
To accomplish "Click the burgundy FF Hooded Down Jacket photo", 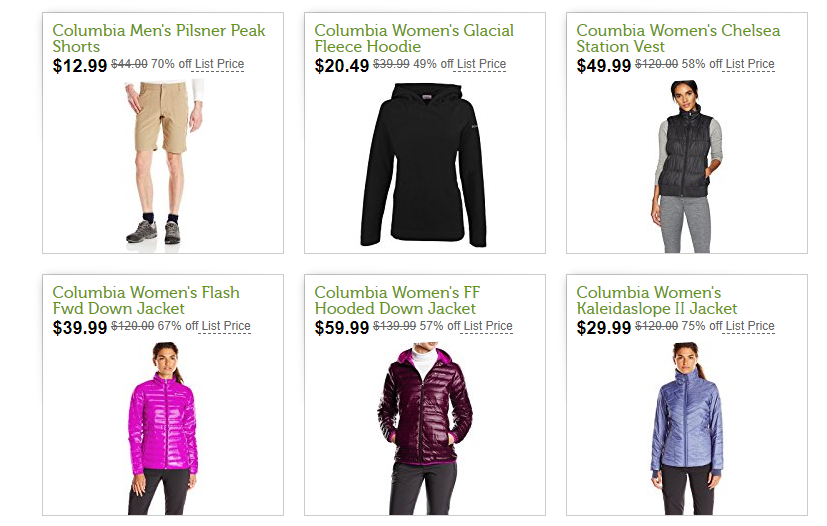I will [x=424, y=427].
